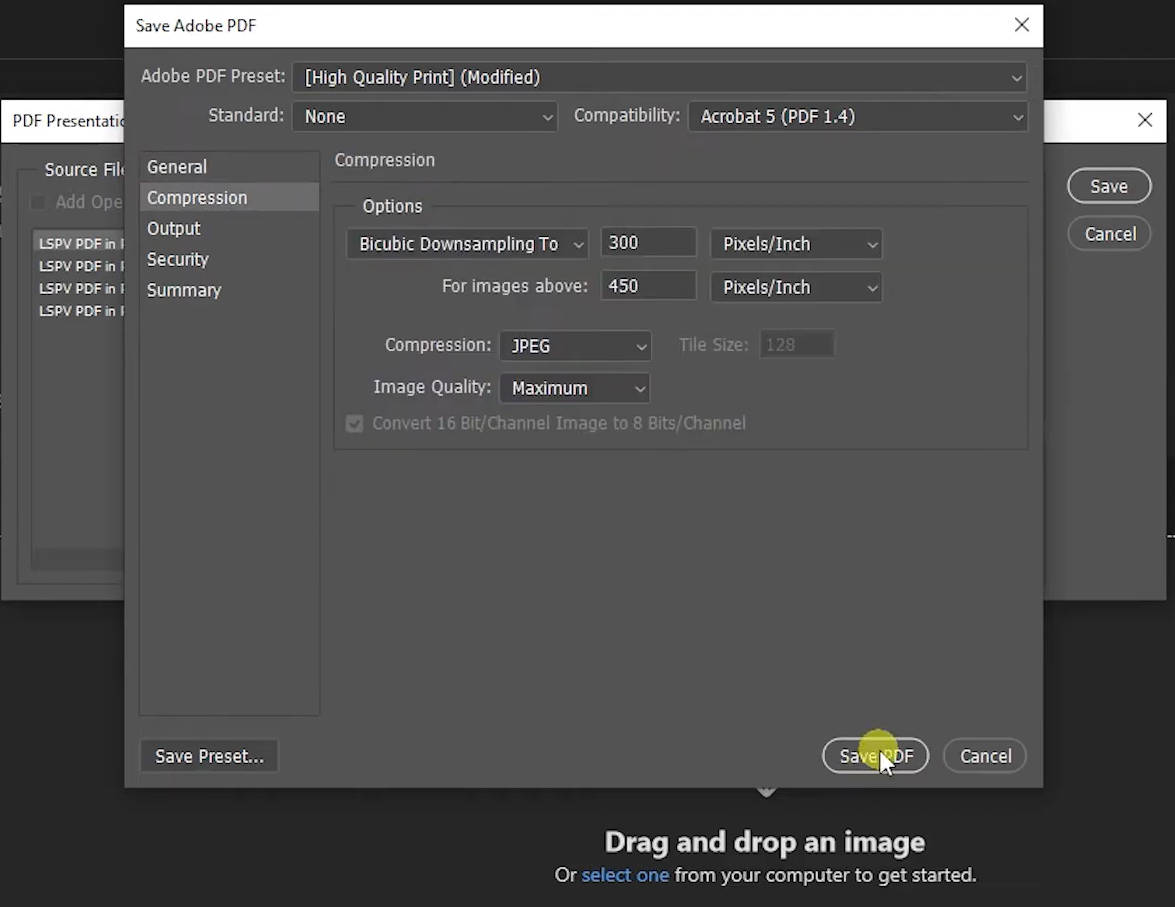Screen dimensions: 1175x907
Task: Select the second LSPV PDF source file
Action: (79, 266)
